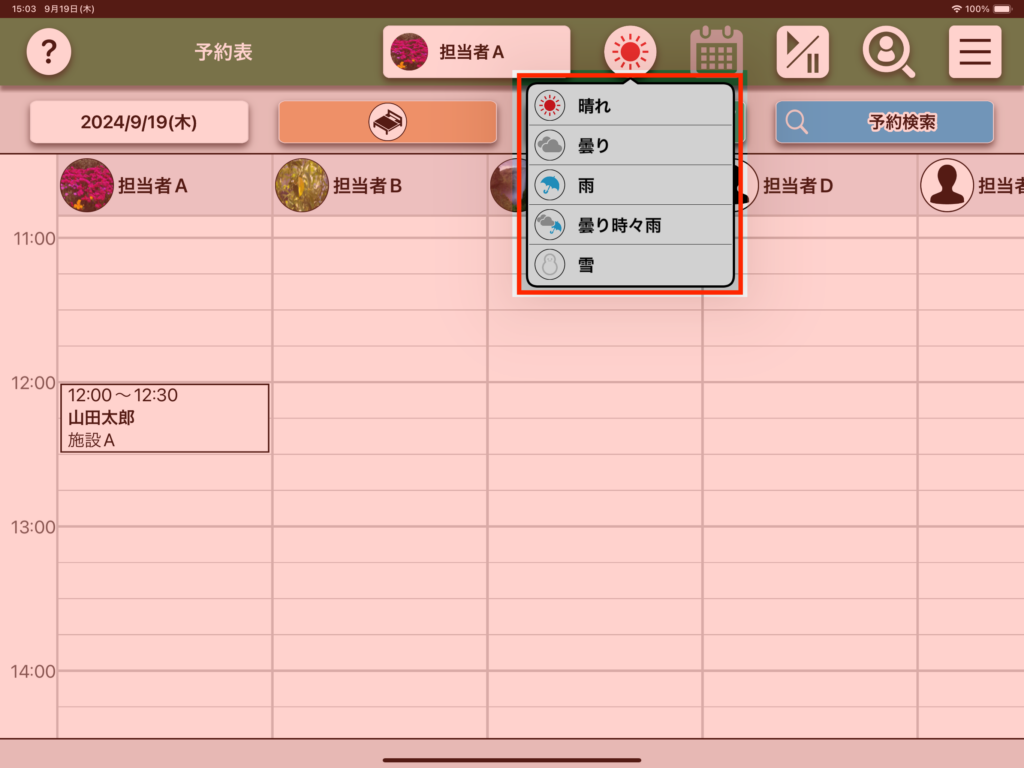Click the 予約検索 search button
Image resolution: width=1024 pixels, height=768 pixels.
pos(884,122)
